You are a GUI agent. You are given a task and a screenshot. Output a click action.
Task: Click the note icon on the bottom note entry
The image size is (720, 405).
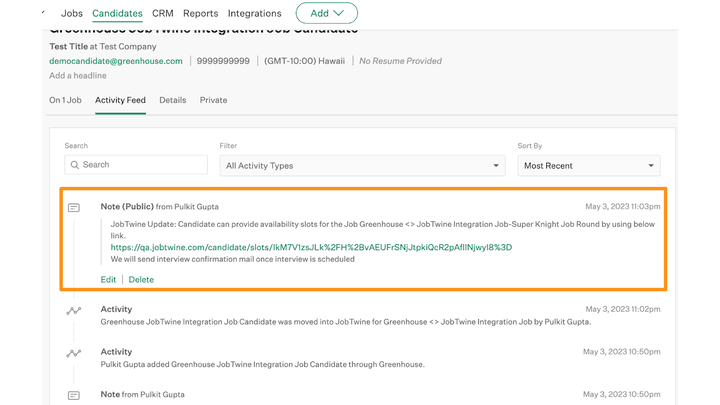[73, 396]
